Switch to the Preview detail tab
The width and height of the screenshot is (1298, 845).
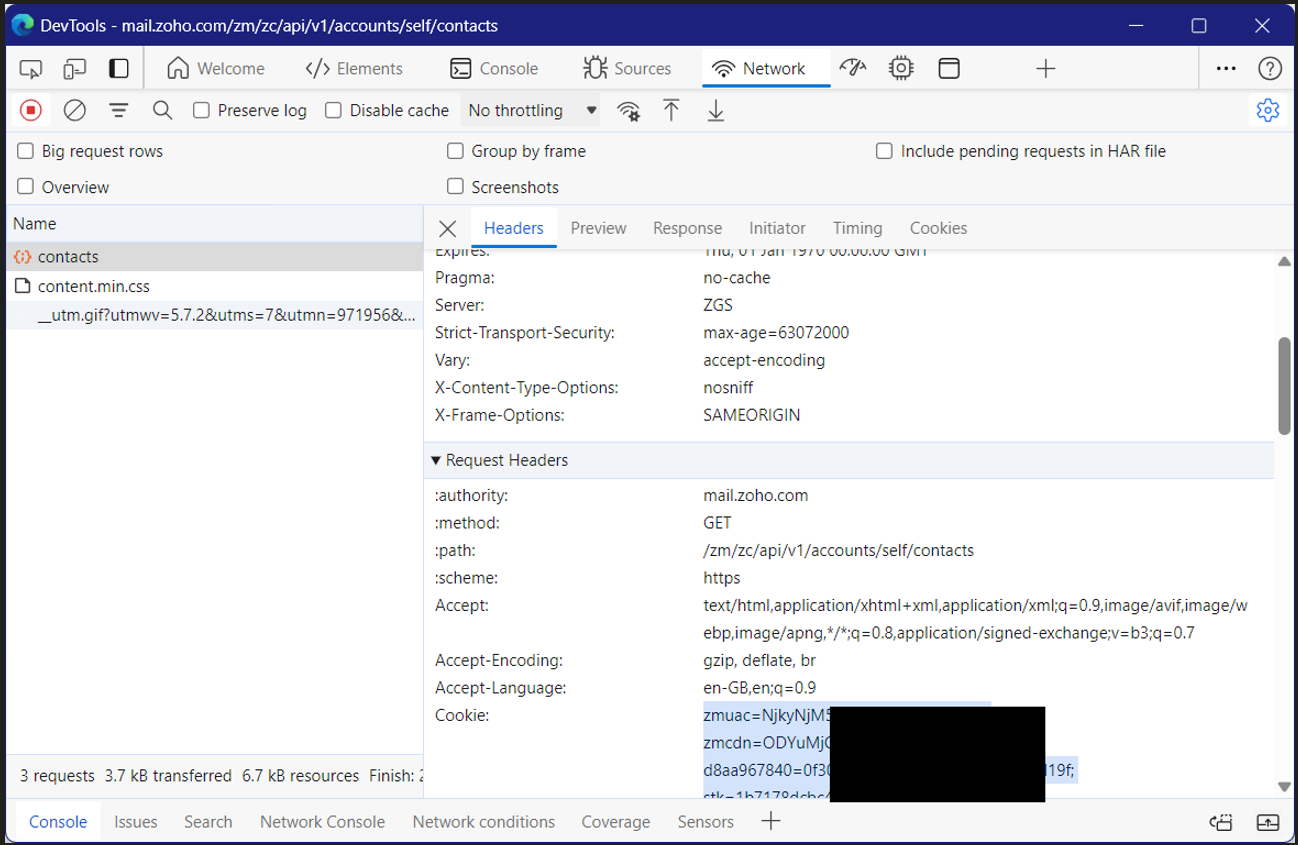coord(598,228)
